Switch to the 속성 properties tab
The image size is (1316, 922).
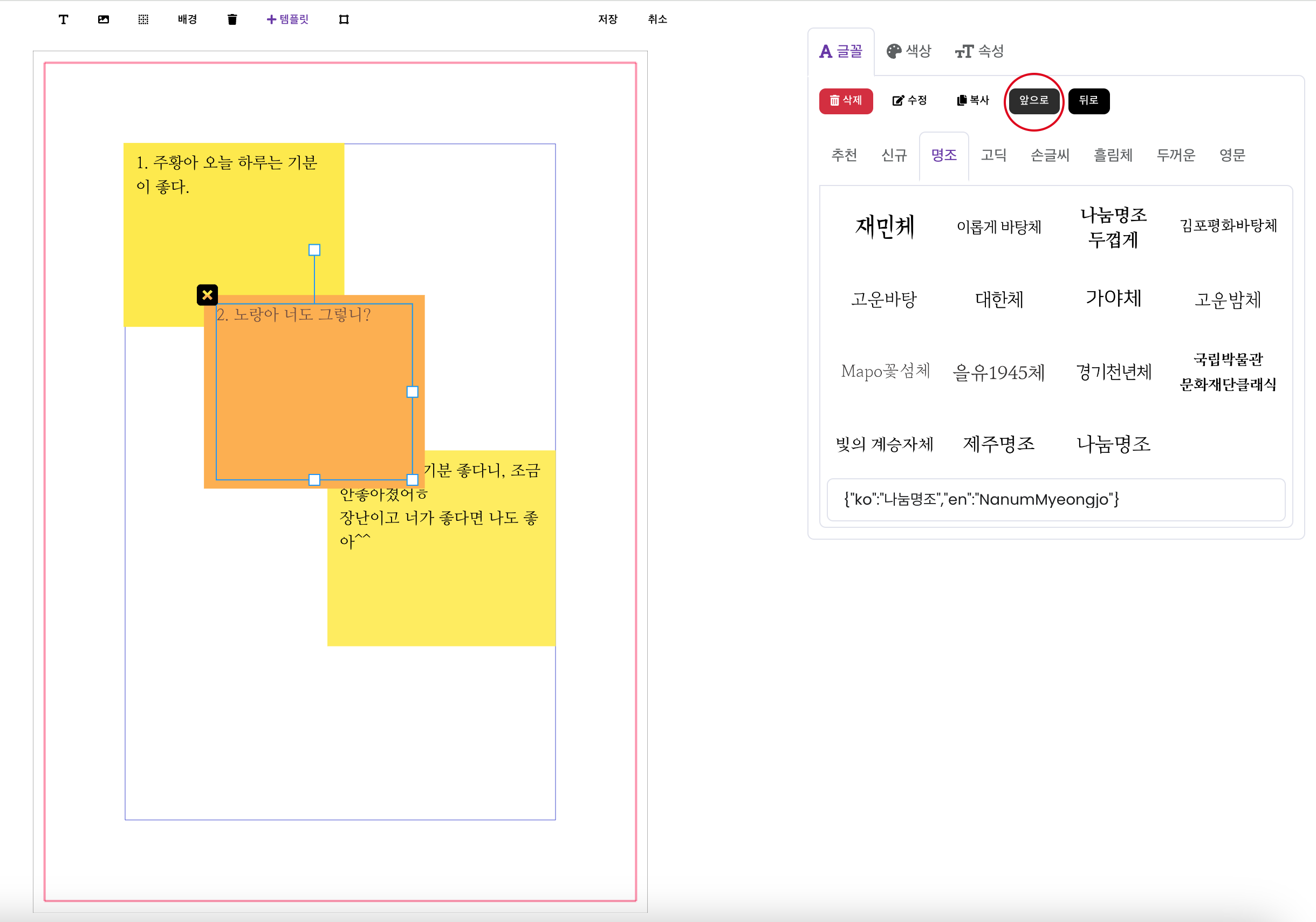pos(979,52)
